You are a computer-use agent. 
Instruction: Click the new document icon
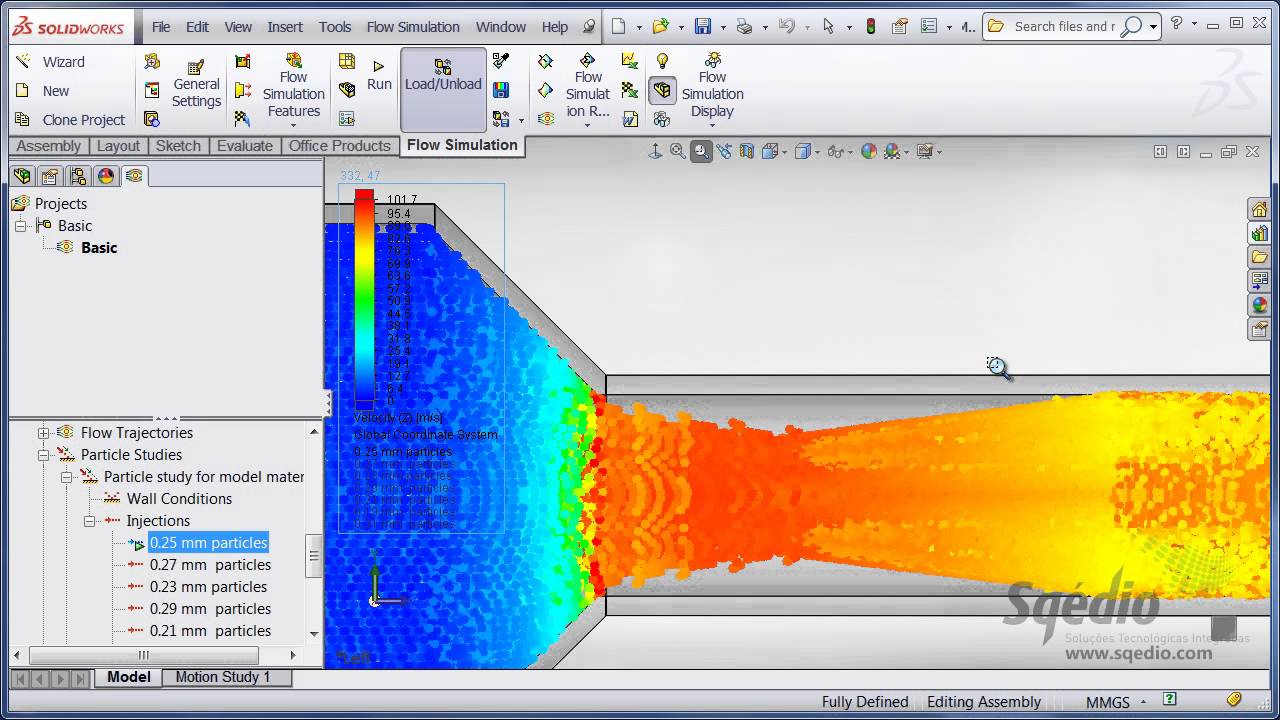[619, 27]
